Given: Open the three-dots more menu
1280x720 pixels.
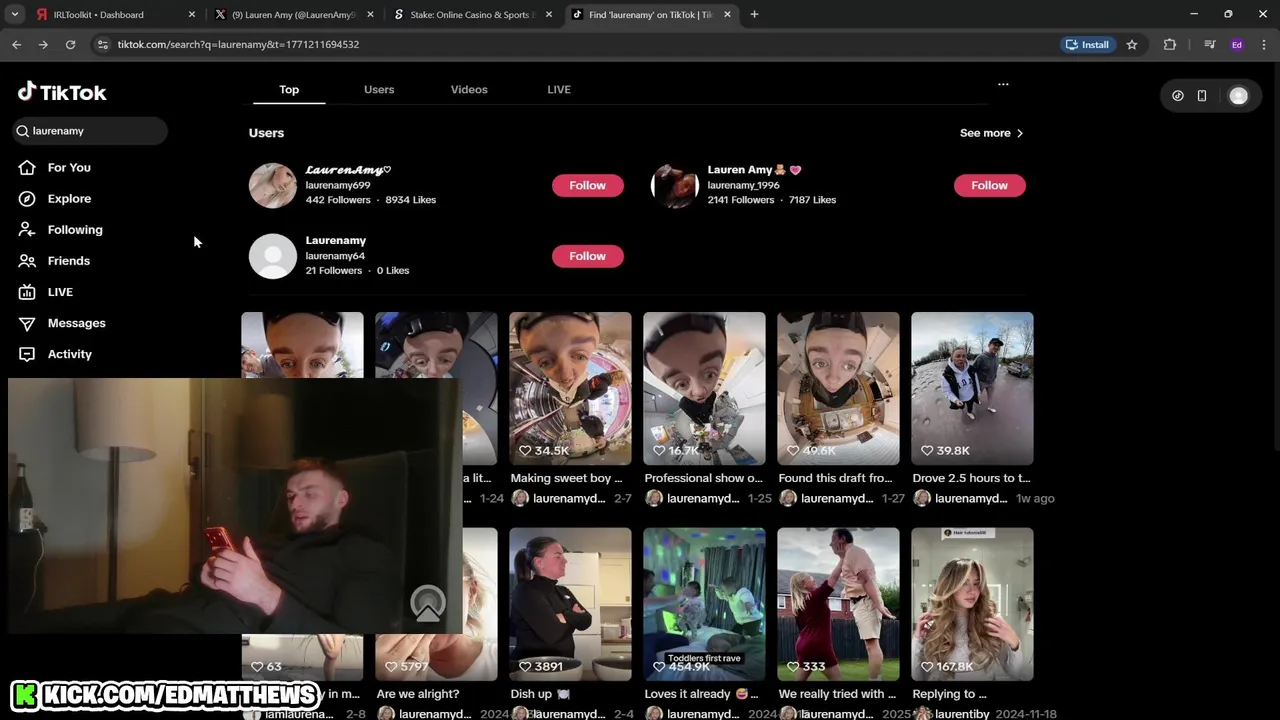Looking at the screenshot, I should tap(1003, 84).
